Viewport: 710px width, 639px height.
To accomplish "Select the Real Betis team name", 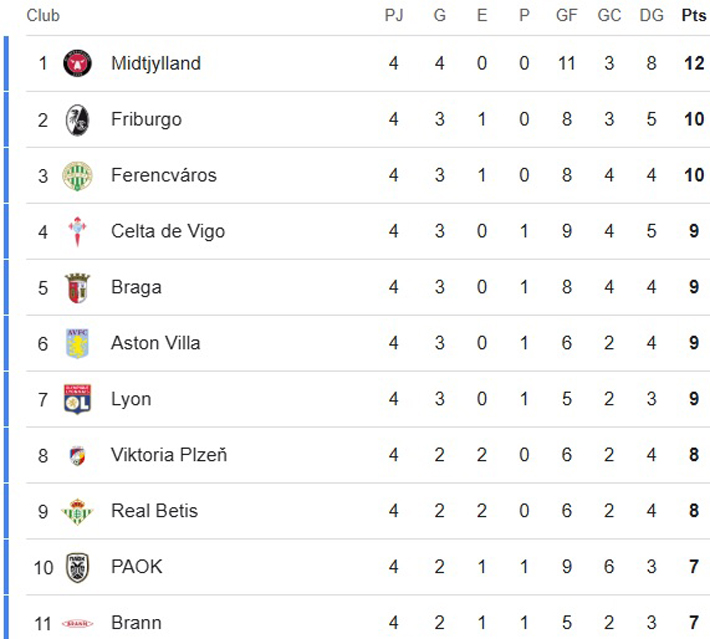I will [x=155, y=511].
